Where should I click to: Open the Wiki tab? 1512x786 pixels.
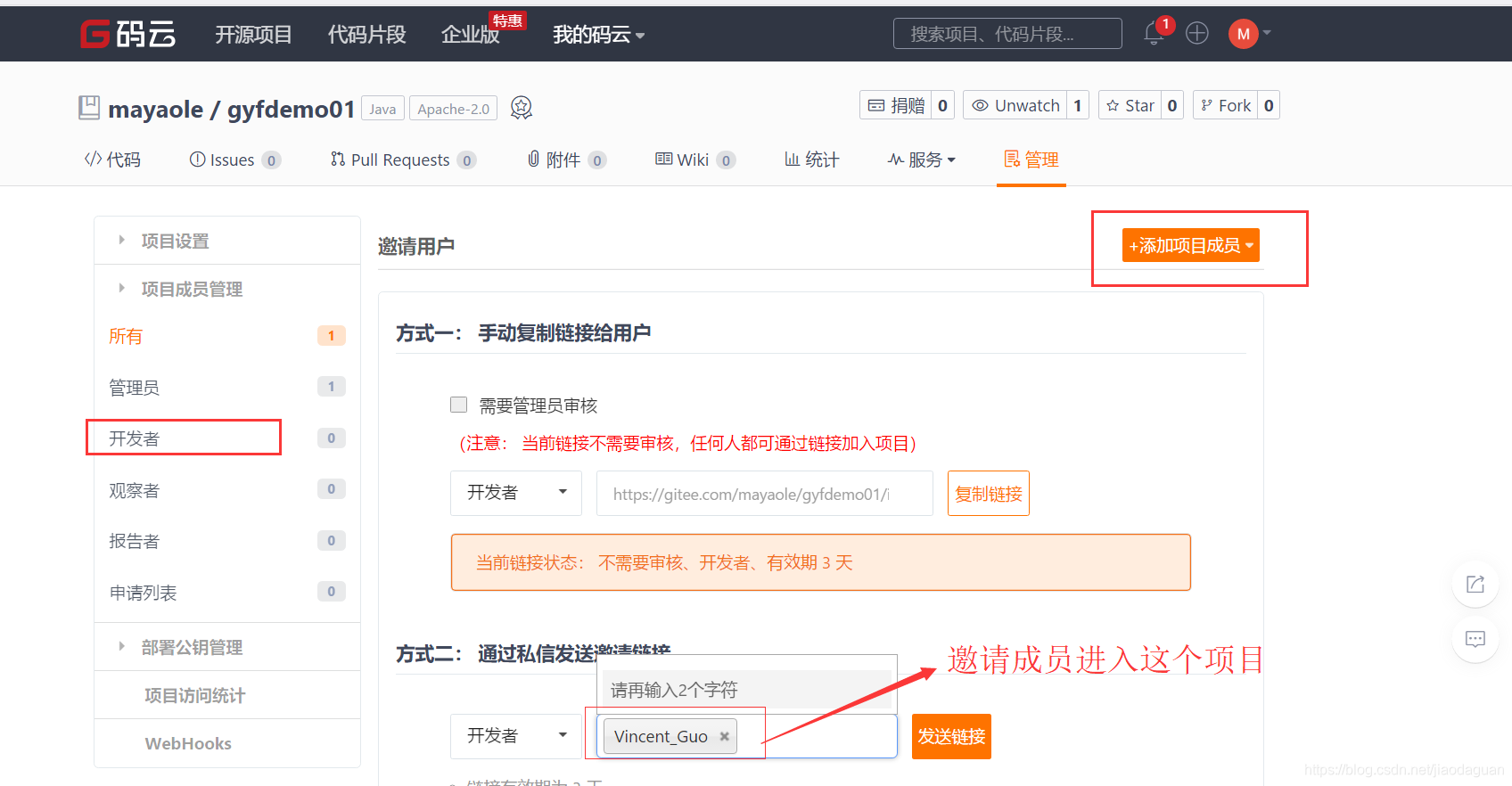pos(695,160)
